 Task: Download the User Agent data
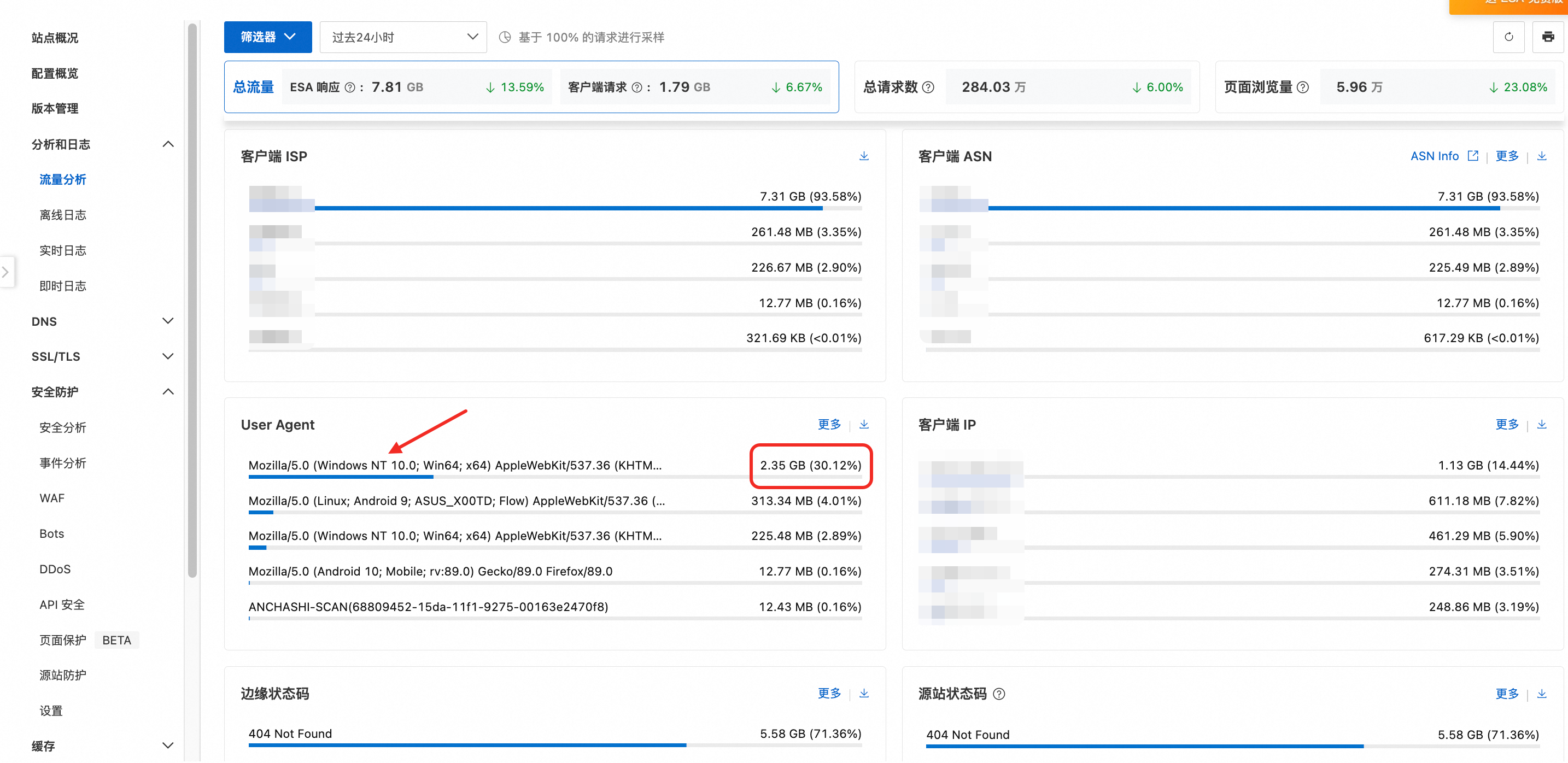point(863,425)
